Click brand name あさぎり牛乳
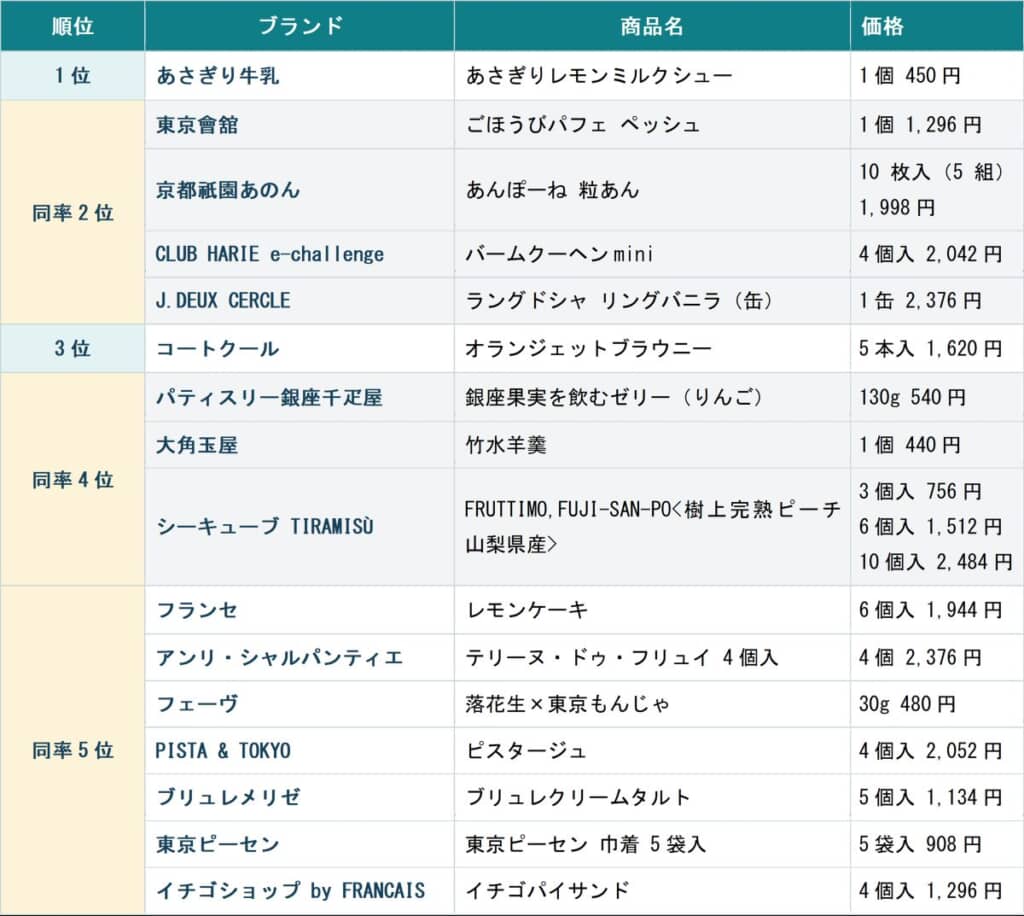The height and width of the screenshot is (916, 1024). [217, 76]
